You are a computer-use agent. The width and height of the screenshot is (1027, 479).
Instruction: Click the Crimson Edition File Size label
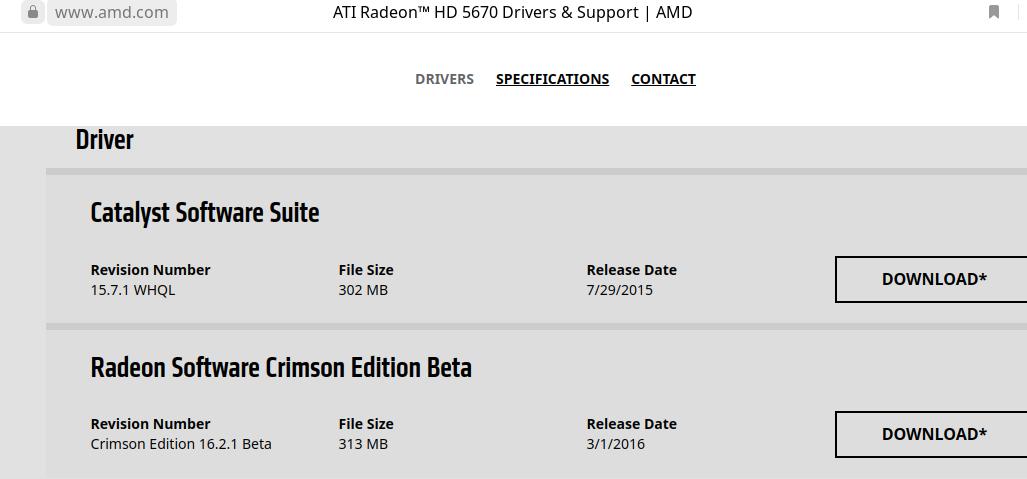click(366, 424)
